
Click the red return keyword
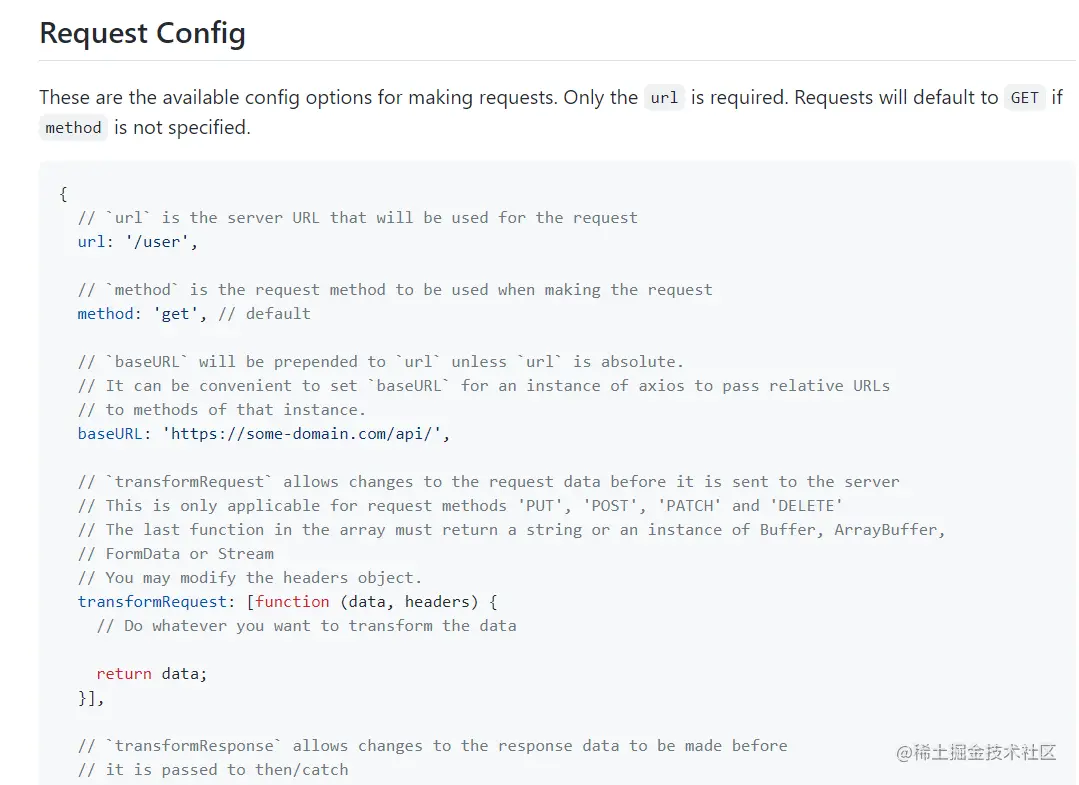pos(124,673)
